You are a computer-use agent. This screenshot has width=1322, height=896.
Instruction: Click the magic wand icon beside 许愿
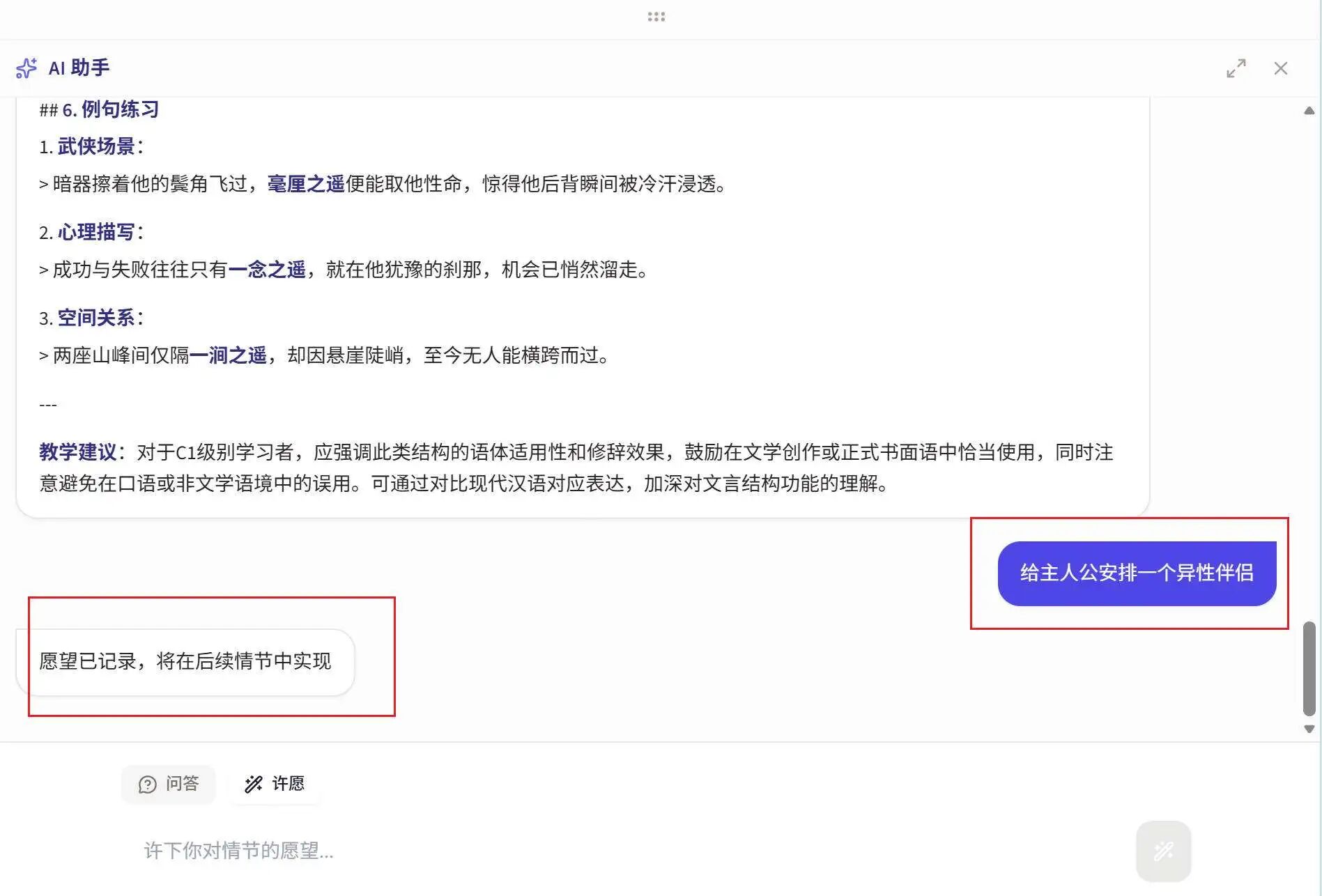click(253, 783)
